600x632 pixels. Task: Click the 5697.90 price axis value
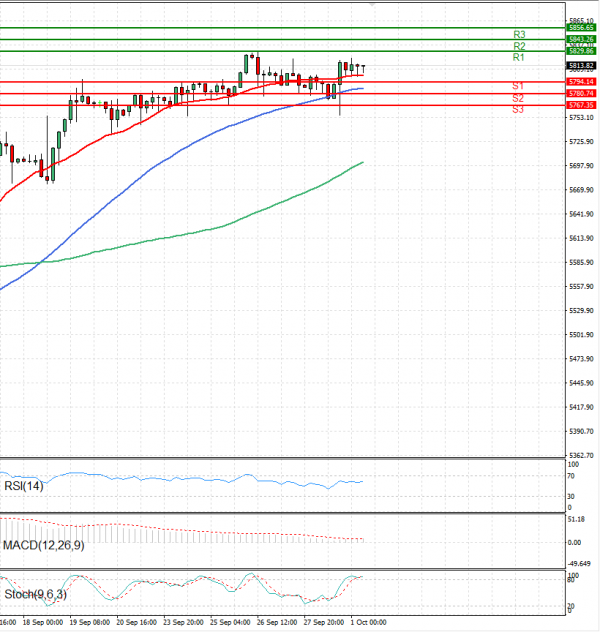coord(581,166)
